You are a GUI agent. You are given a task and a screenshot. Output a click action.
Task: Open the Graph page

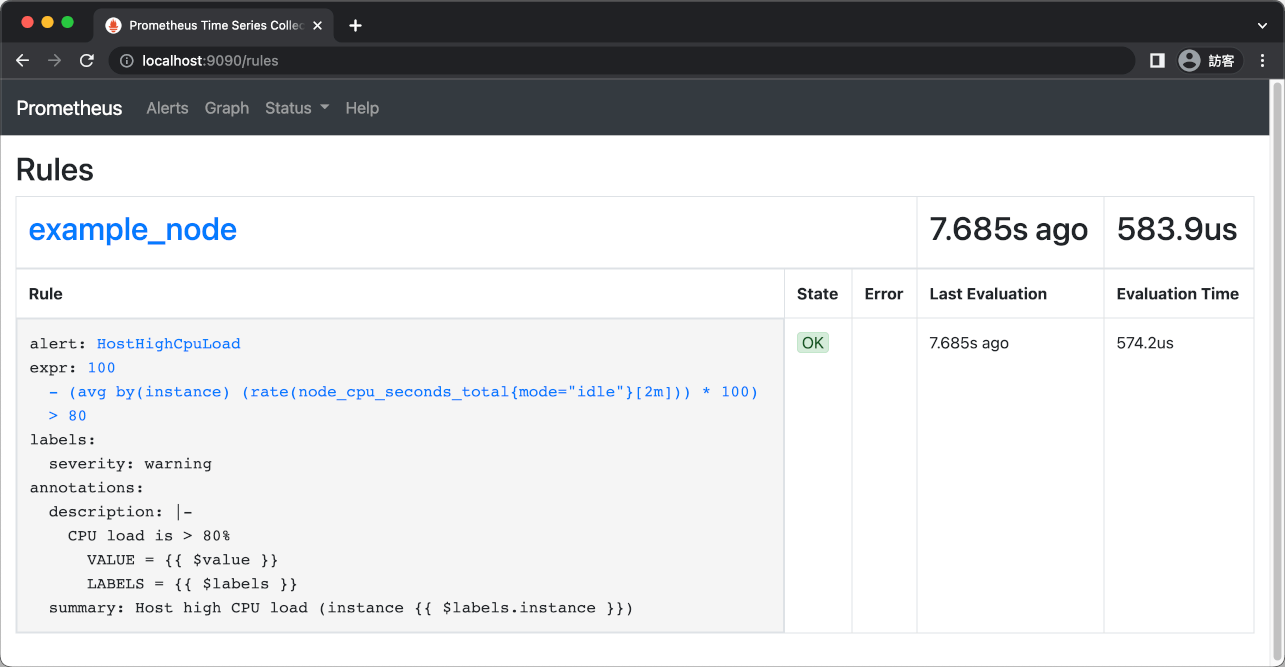coord(227,108)
